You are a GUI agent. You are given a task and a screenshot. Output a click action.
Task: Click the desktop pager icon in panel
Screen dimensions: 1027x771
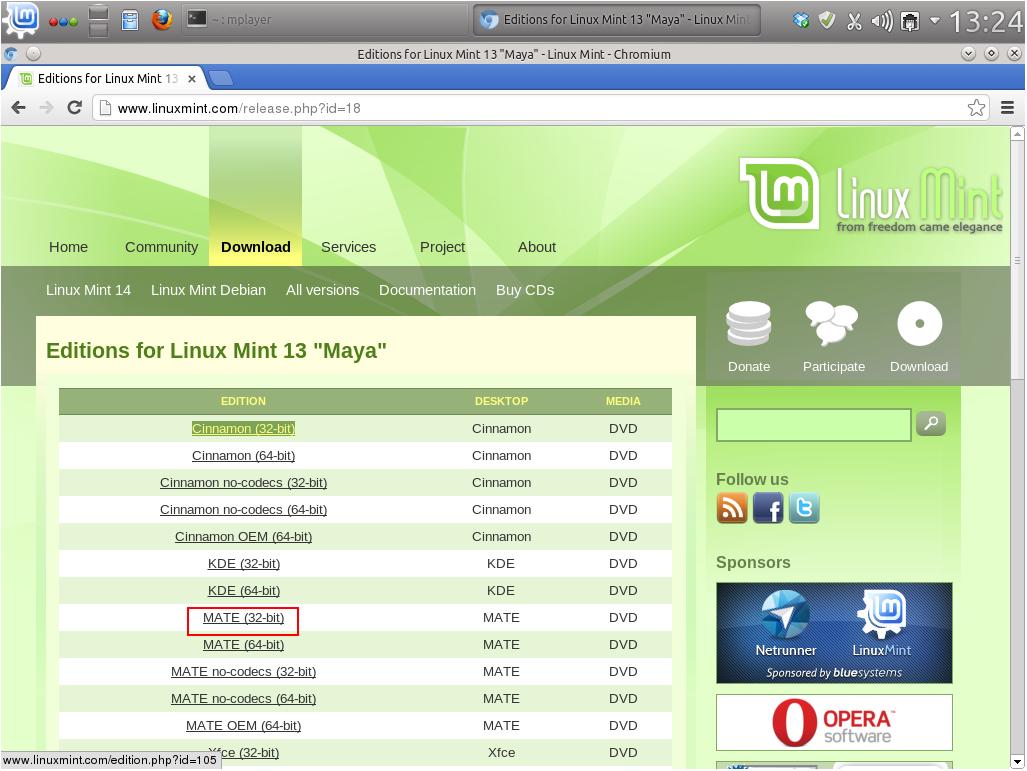pos(98,20)
